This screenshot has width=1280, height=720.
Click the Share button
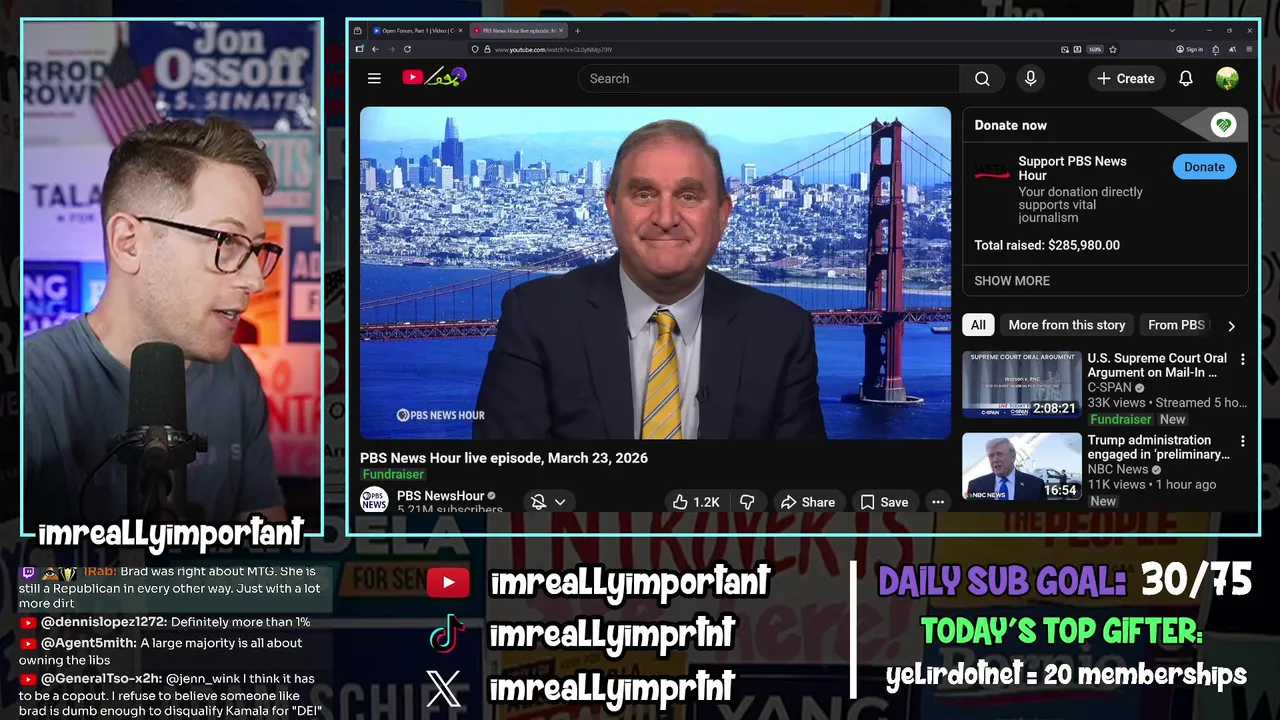tap(808, 502)
